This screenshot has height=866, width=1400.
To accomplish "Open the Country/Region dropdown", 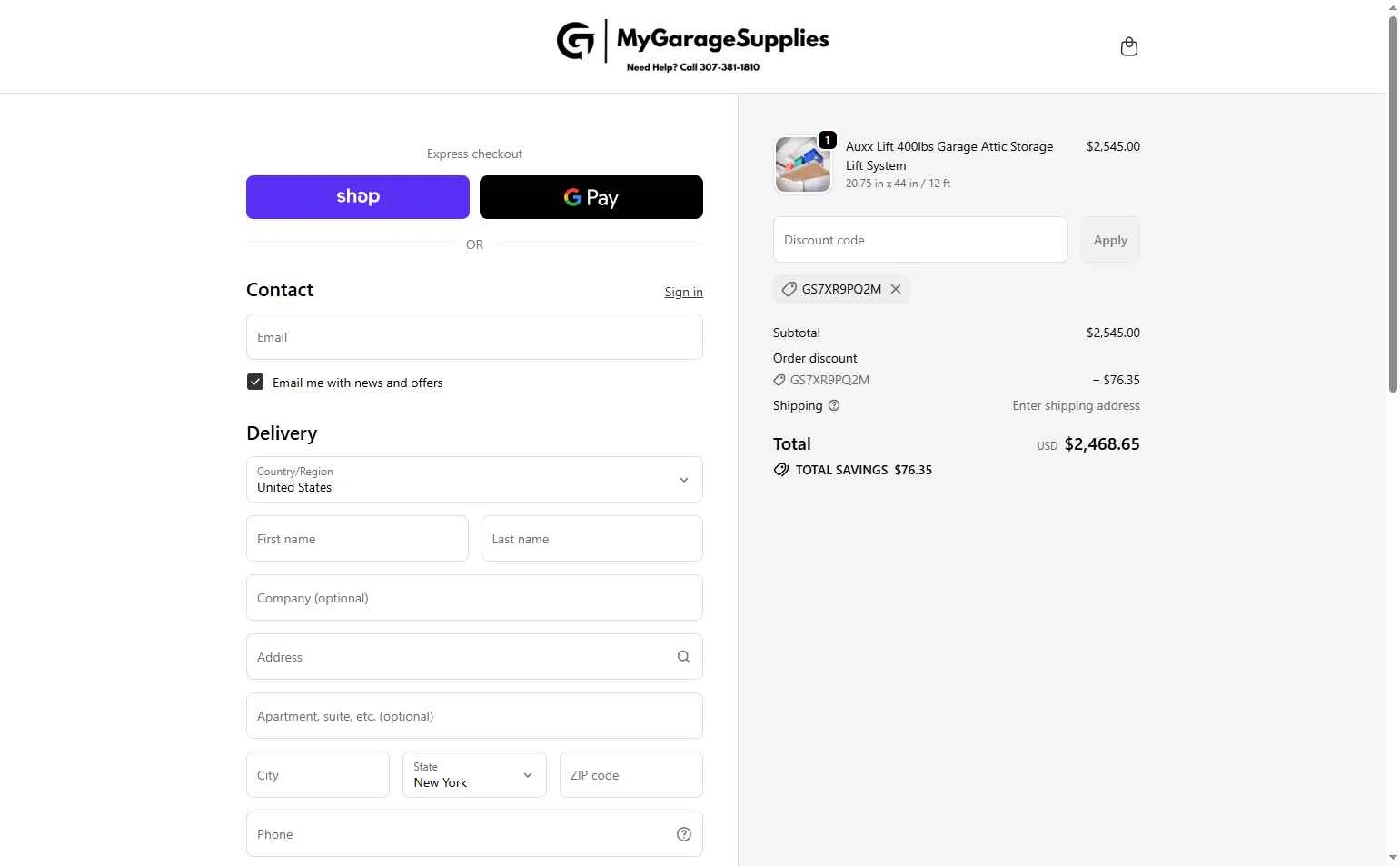I will [474, 480].
